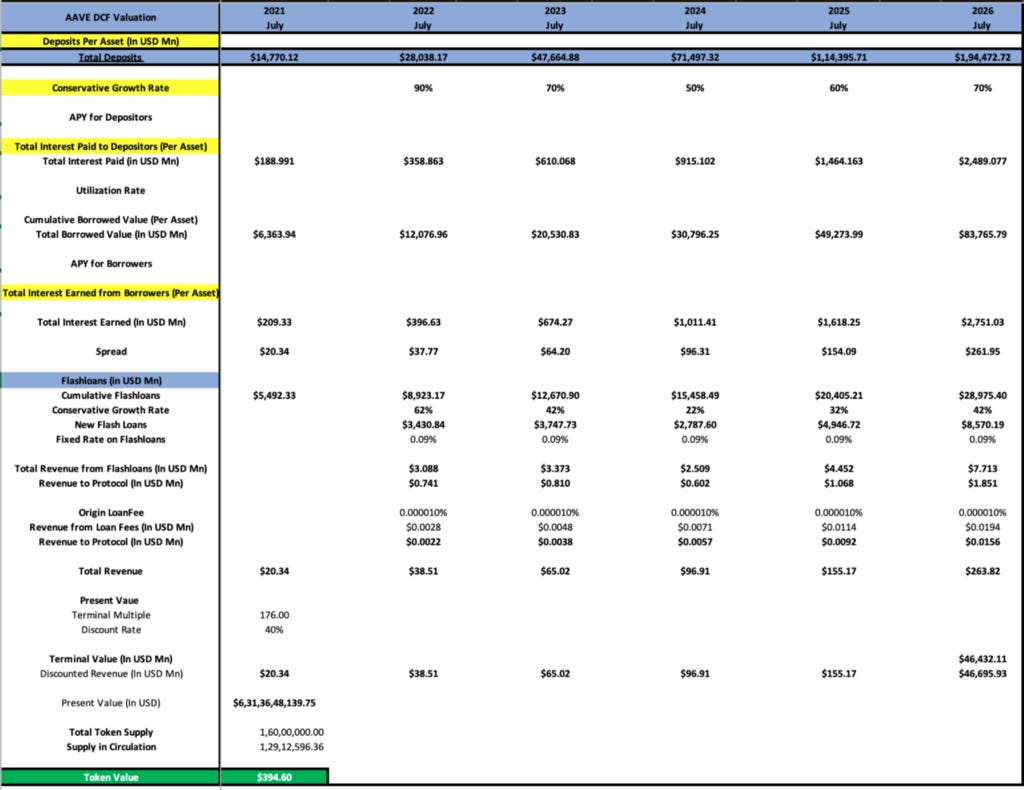Select the $46,695.93 discounted revenue cell
The image size is (1024, 790).
tap(982, 674)
